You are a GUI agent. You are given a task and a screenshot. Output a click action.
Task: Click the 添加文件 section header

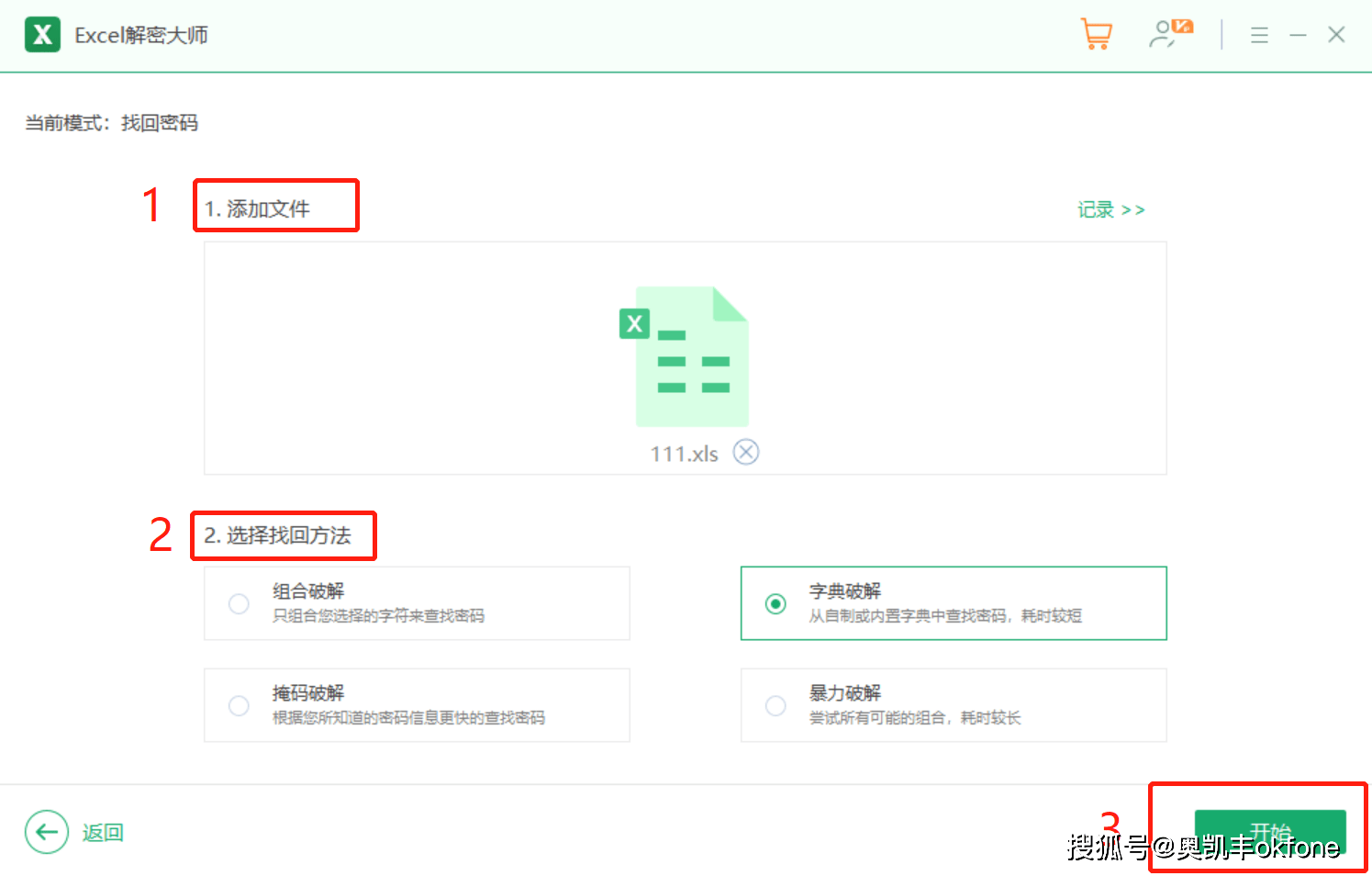point(275,208)
